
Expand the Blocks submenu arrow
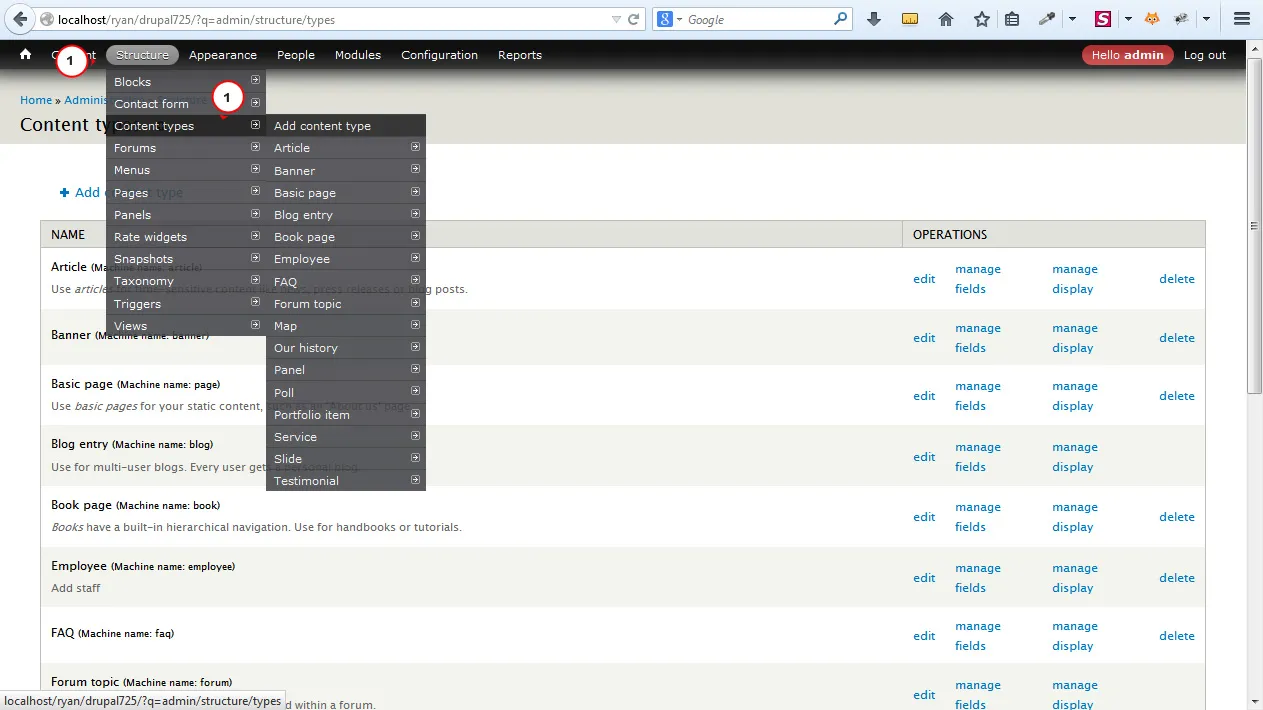tap(256, 81)
